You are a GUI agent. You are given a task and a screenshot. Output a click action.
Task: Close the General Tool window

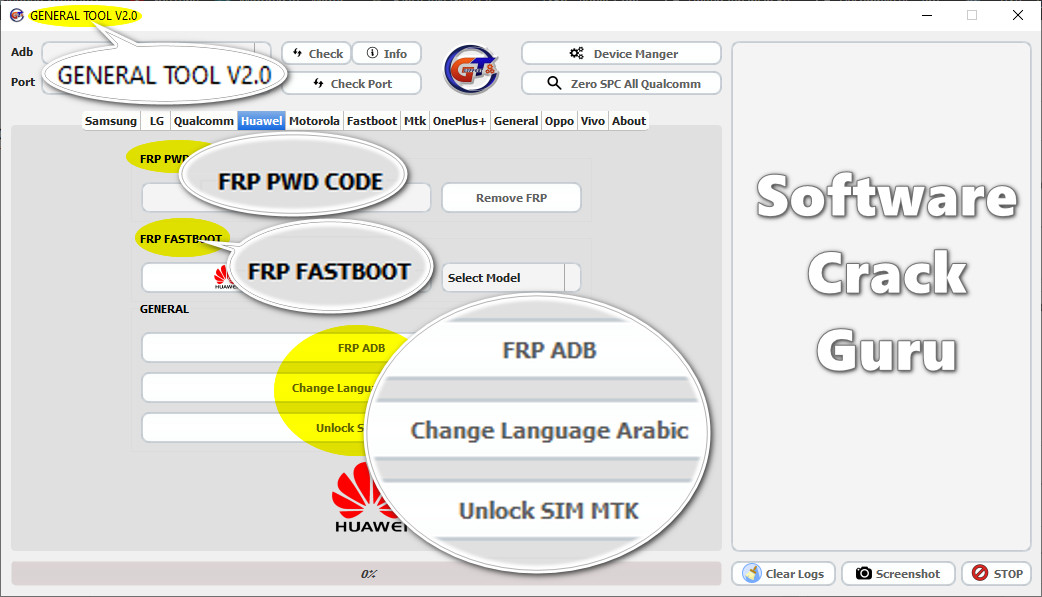click(1017, 15)
